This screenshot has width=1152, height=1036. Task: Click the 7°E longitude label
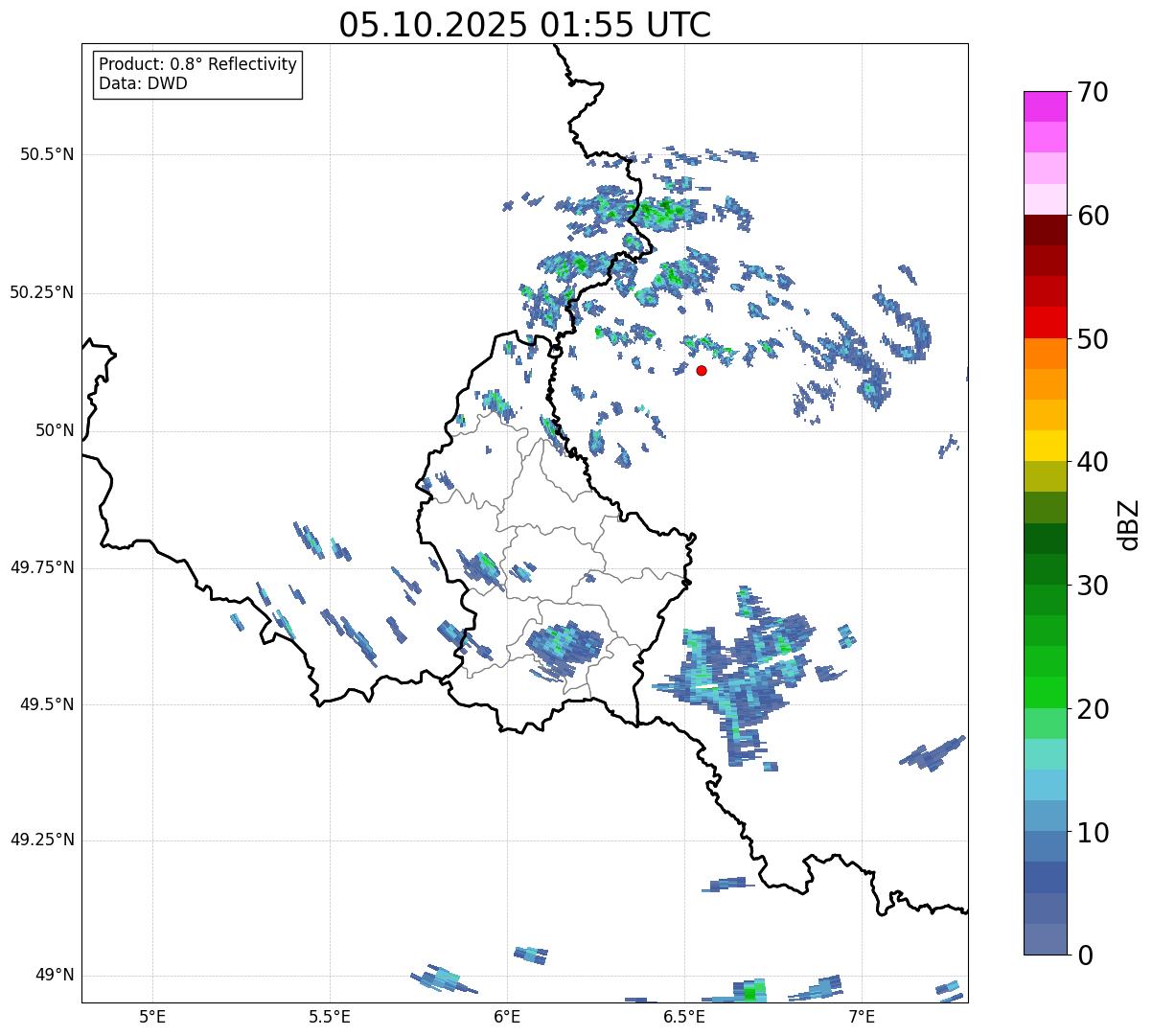coord(862,1016)
